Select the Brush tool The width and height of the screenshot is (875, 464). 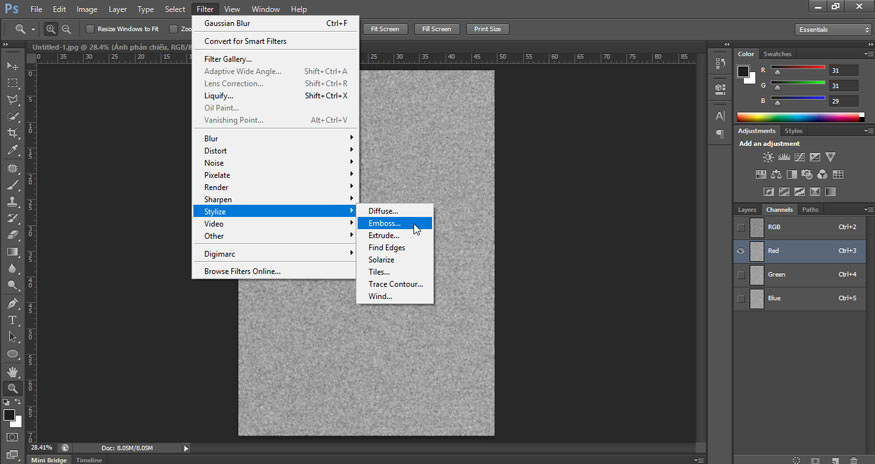(12, 185)
